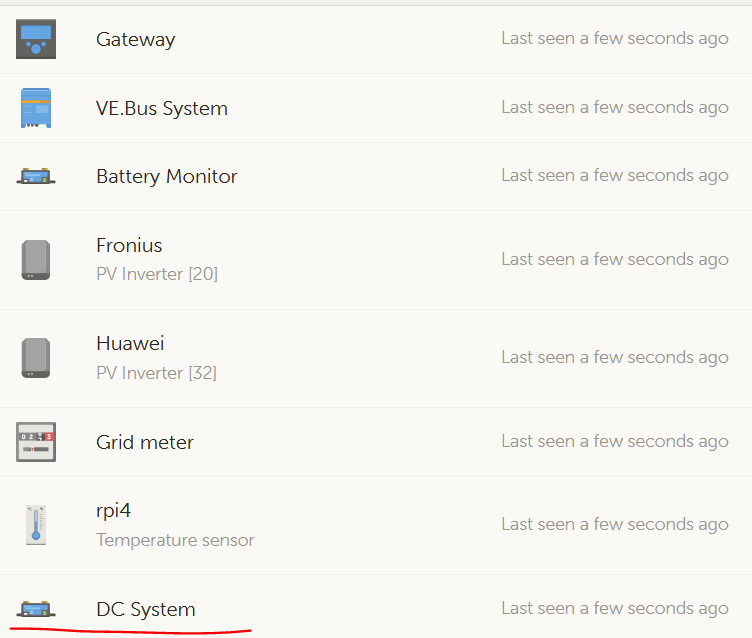Click the Gateway device icon

(36, 39)
